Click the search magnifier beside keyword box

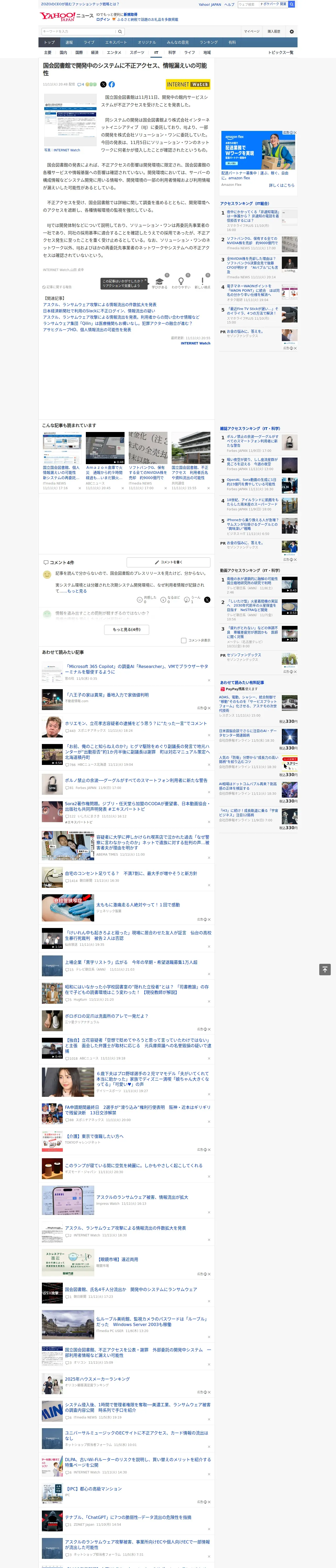[x=120, y=32]
